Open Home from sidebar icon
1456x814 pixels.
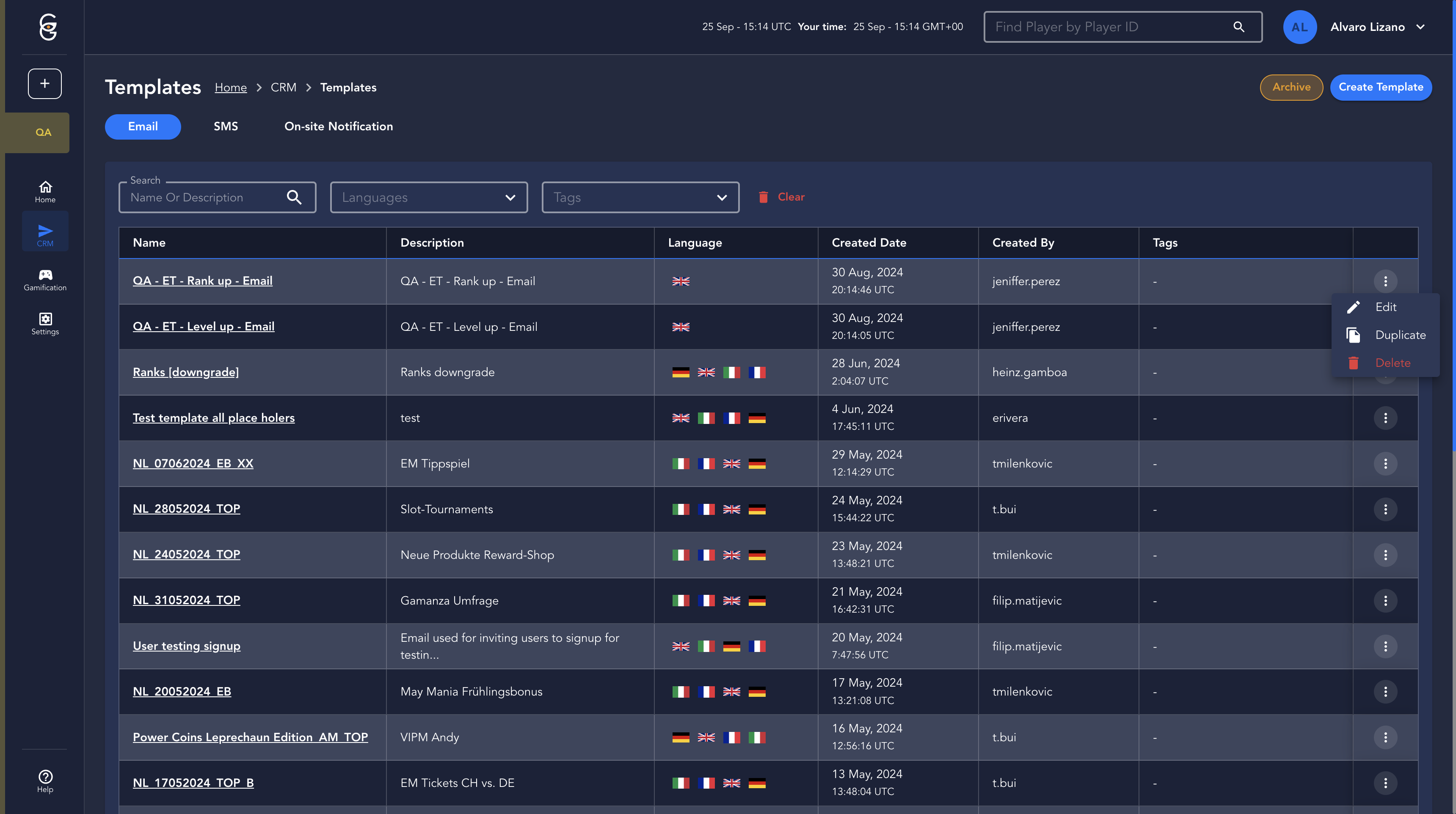tap(45, 192)
